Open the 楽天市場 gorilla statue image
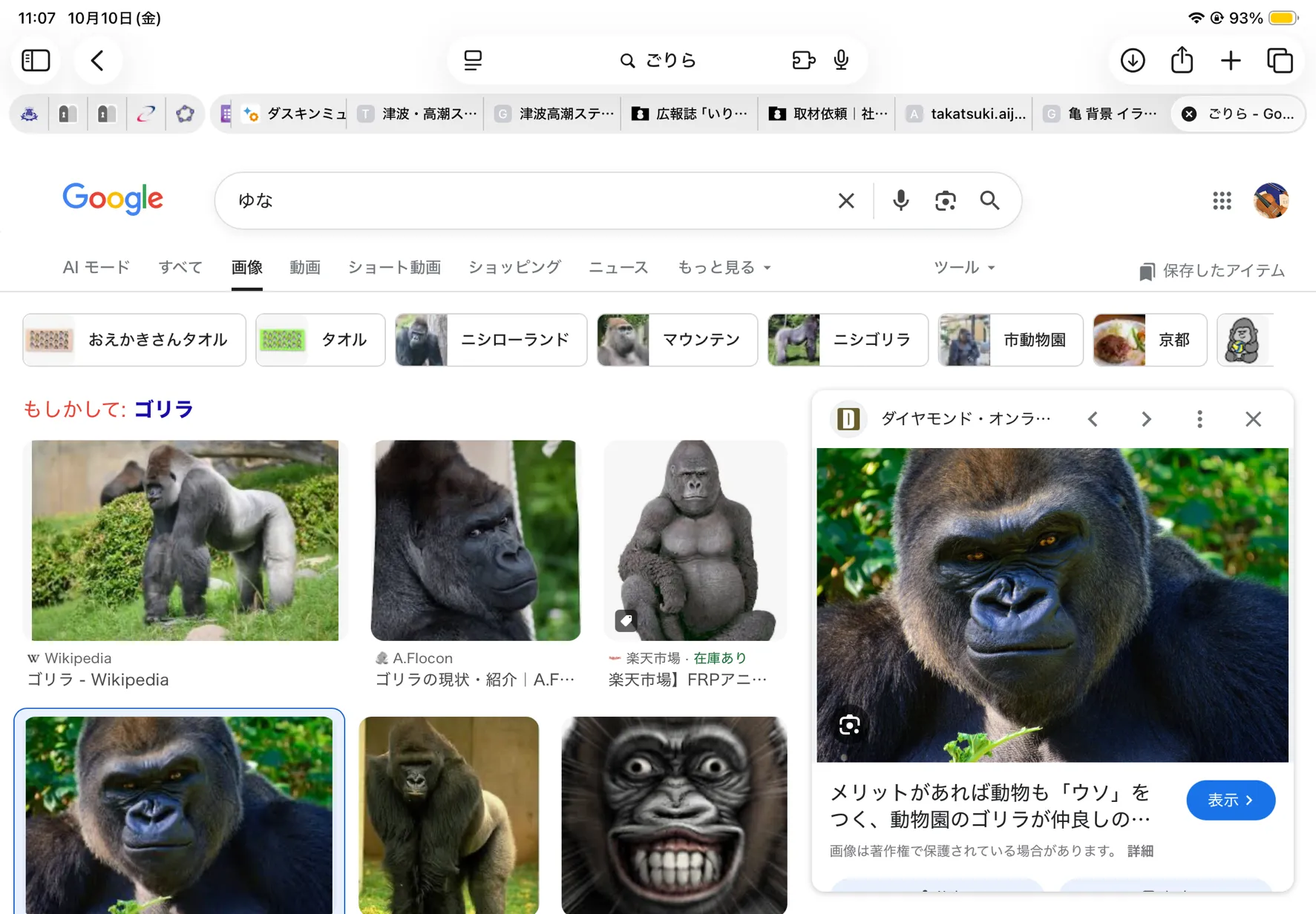This screenshot has width=1316, height=914. pos(695,540)
